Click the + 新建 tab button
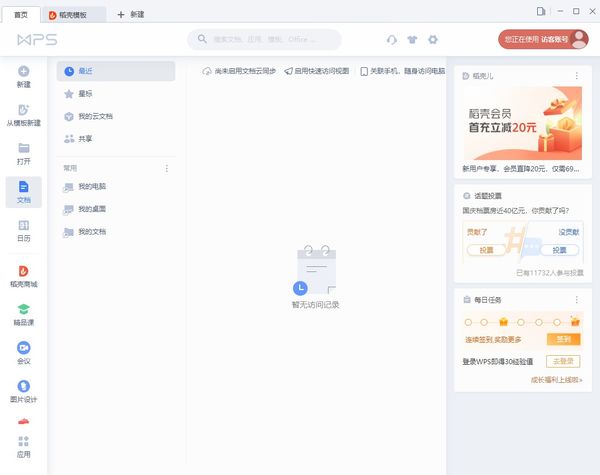This screenshot has height=475, width=600. click(130, 15)
